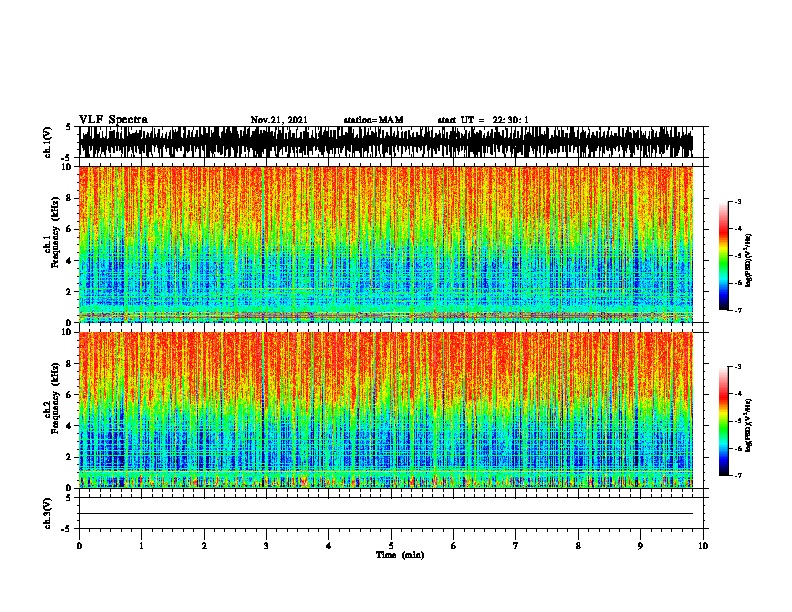The height and width of the screenshot is (612, 792).
Task: Click time axis tick label '10'
Action: pyautogui.click(x=703, y=546)
